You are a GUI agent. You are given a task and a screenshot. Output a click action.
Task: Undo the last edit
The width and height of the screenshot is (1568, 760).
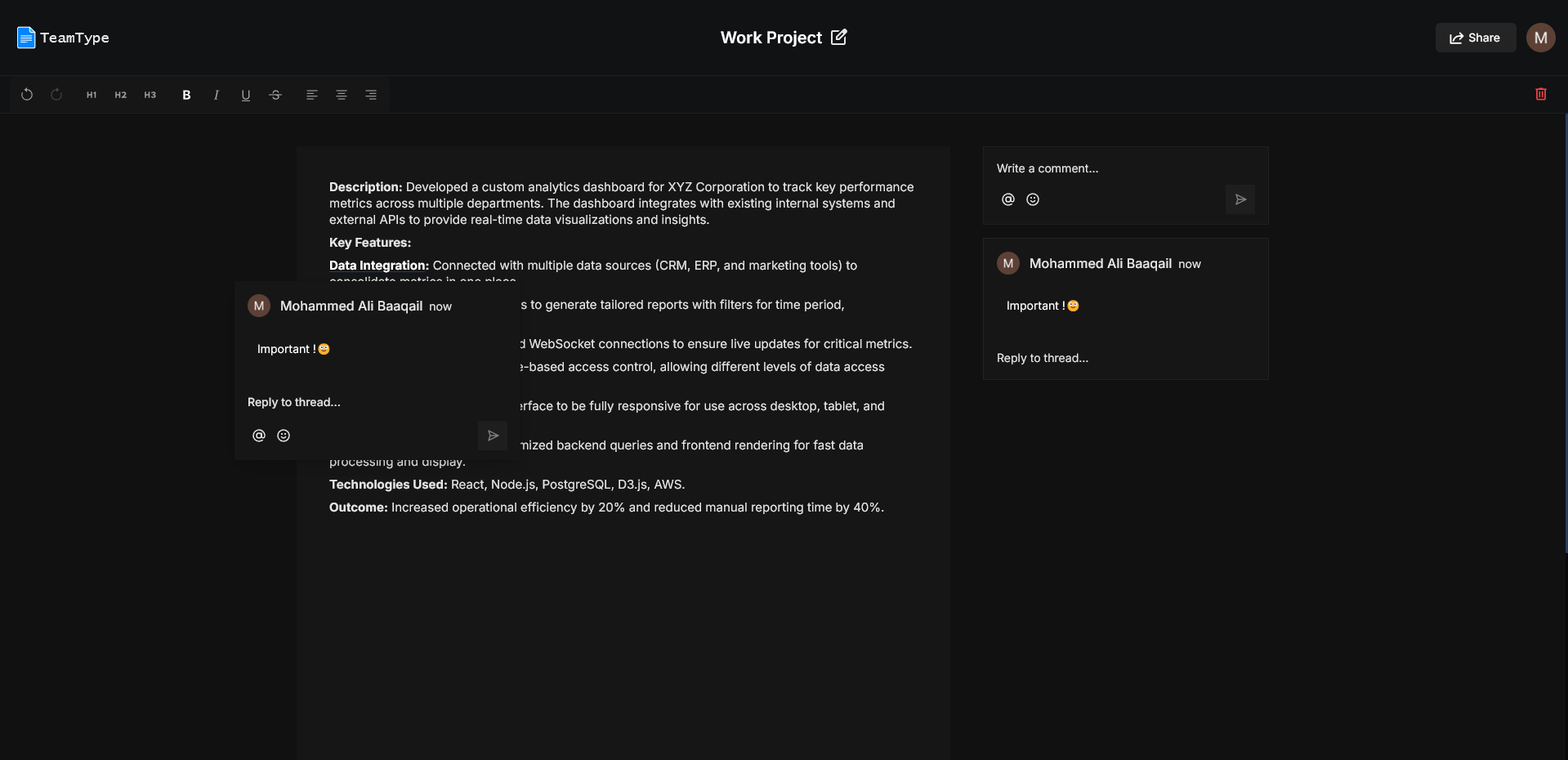27,95
